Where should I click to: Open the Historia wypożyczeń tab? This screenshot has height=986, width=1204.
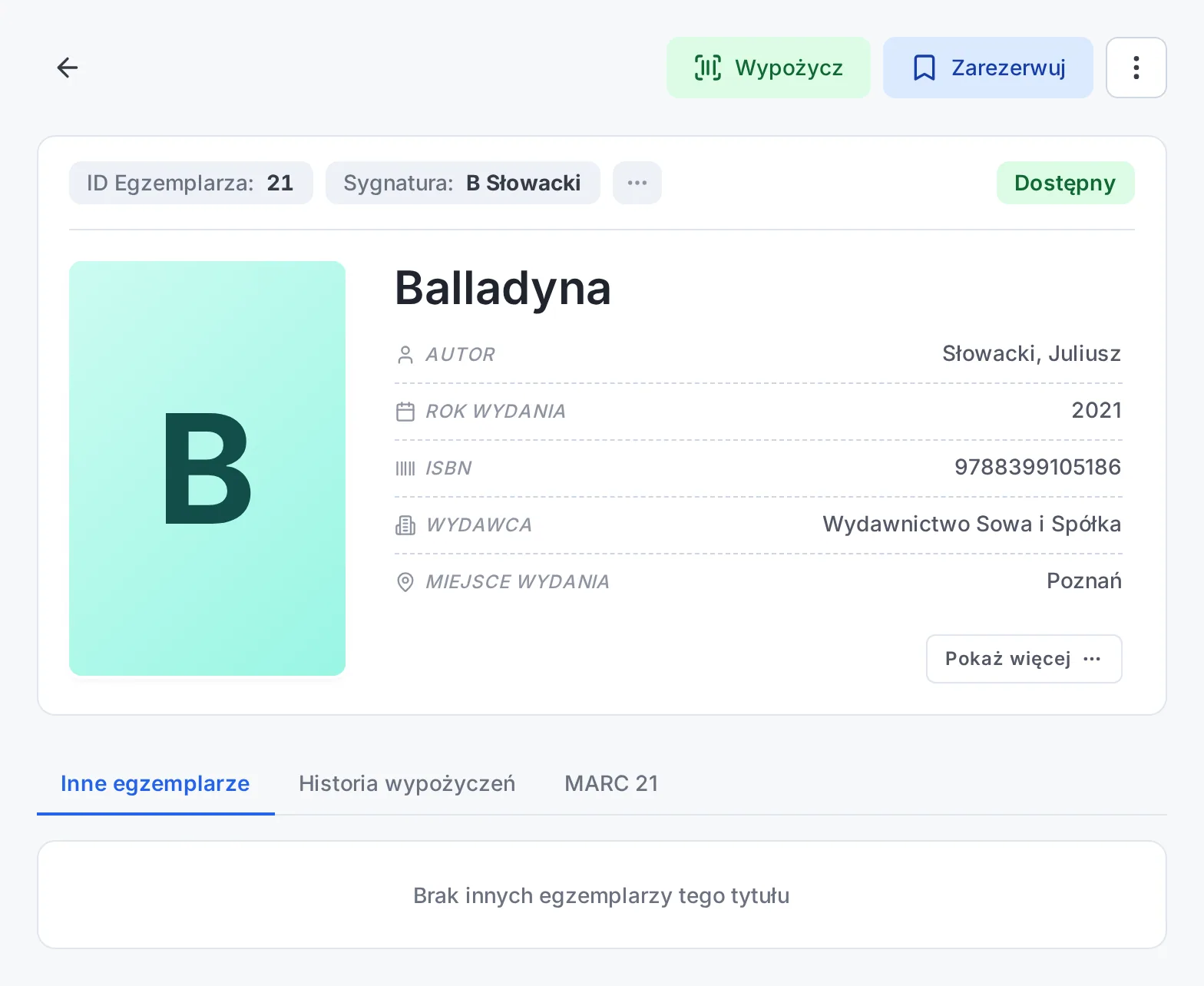pyautogui.click(x=407, y=783)
